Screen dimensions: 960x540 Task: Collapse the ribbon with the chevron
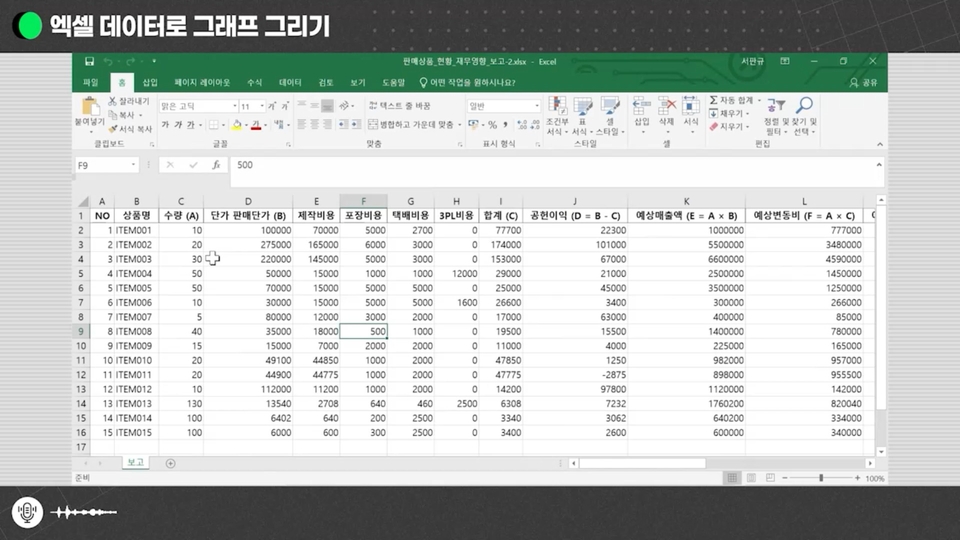point(880,144)
